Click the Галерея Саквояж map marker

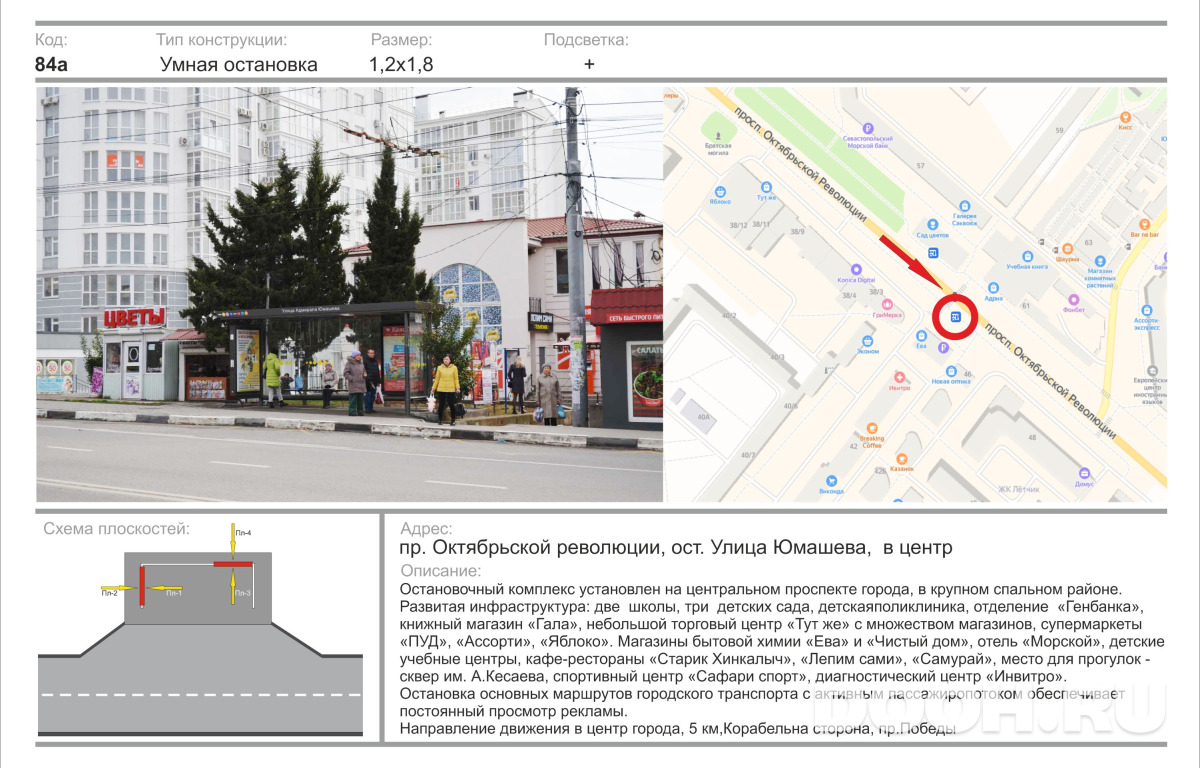pyautogui.click(x=964, y=204)
